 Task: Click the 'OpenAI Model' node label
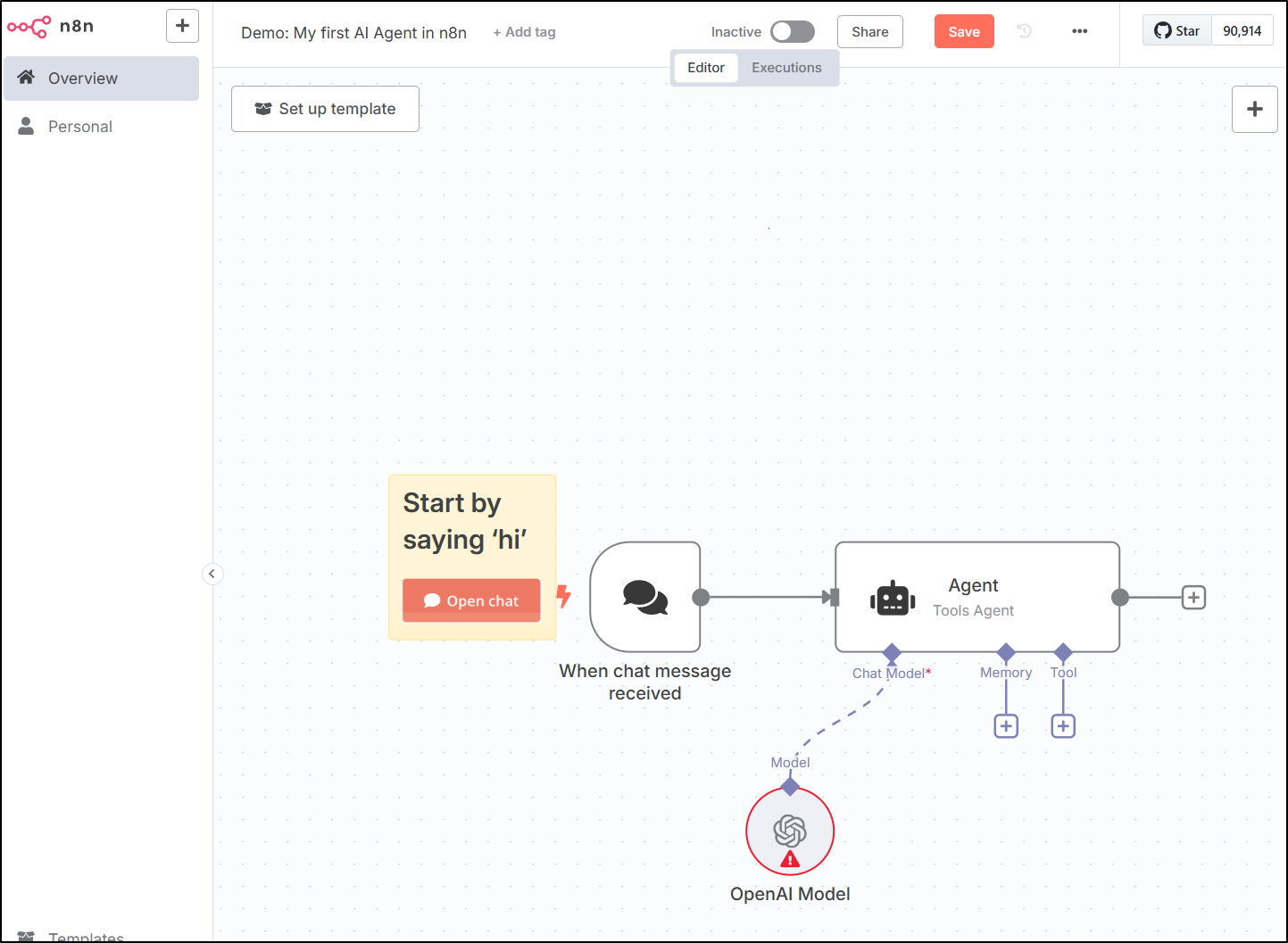790,894
